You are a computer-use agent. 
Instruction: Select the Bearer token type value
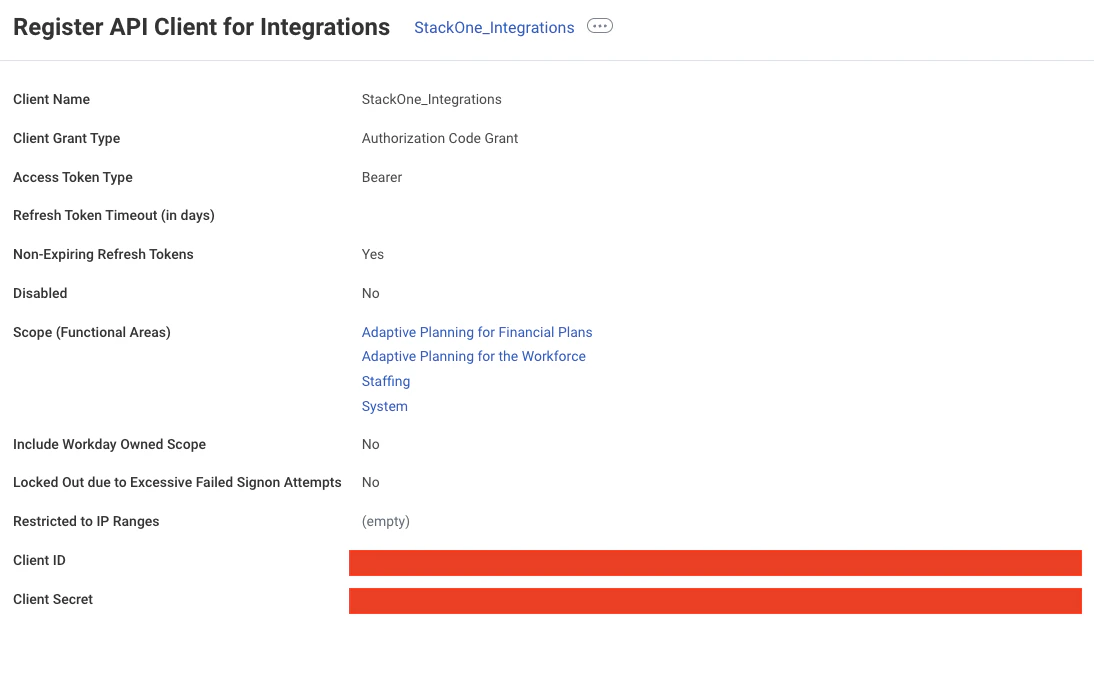coord(382,177)
